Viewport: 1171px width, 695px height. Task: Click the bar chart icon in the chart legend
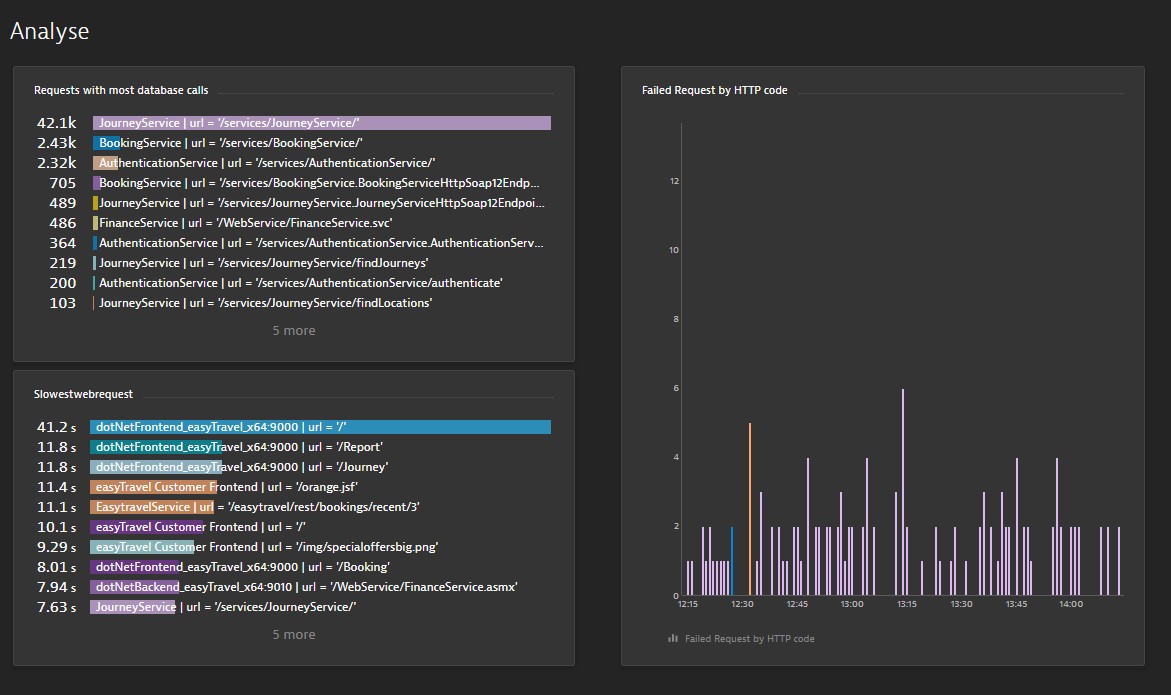tap(673, 638)
